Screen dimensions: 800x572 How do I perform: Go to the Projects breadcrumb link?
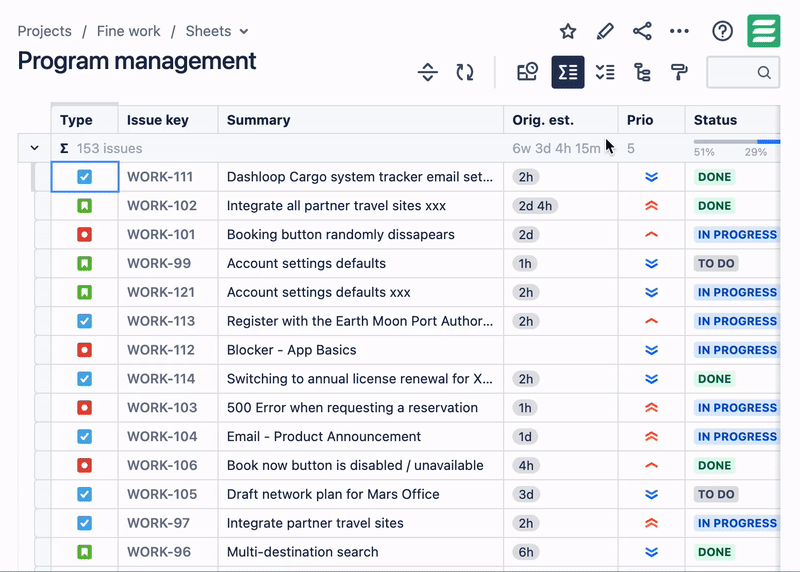pos(44,31)
